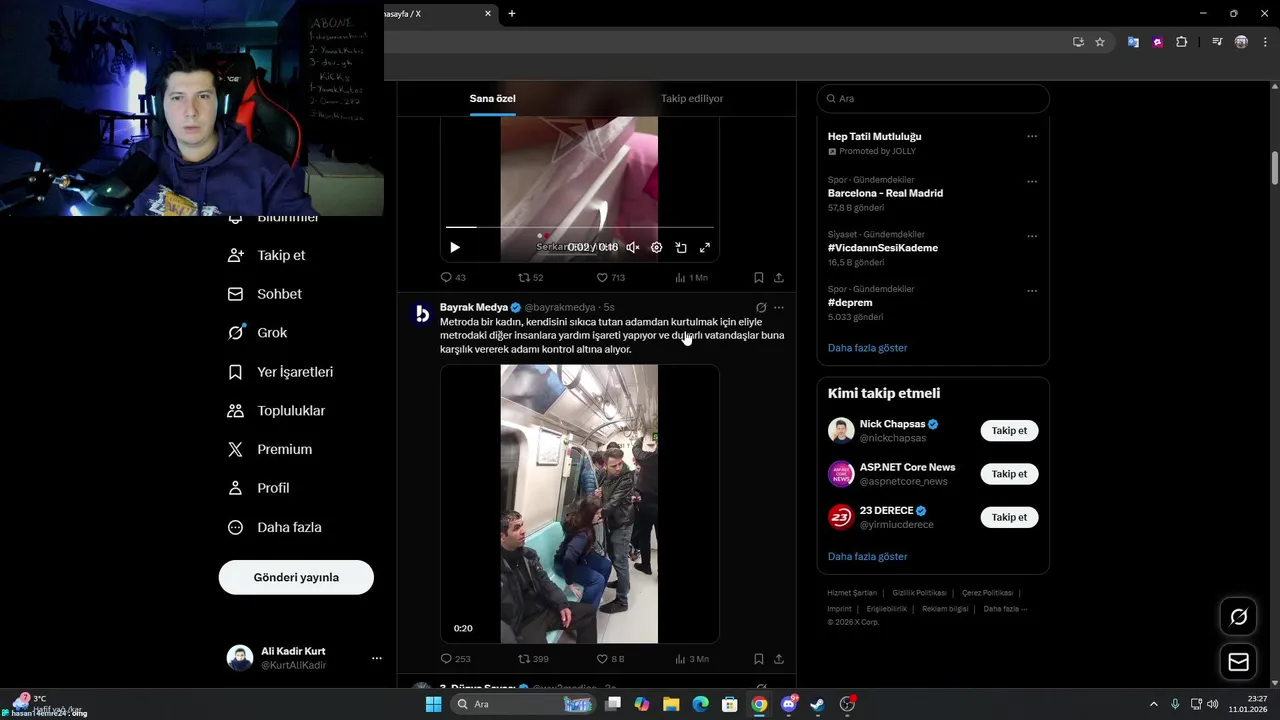
Task: Open the Takip et item in the sidebar
Action: tap(267, 255)
